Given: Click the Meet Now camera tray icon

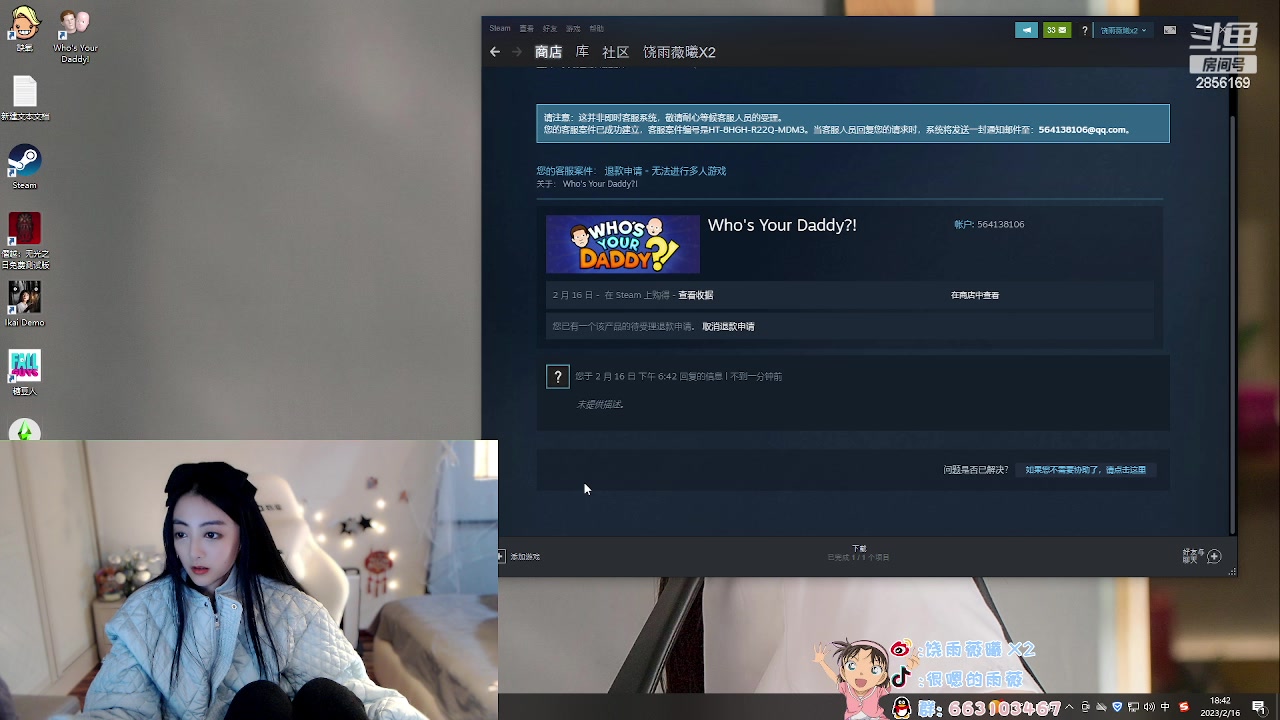Looking at the screenshot, I should [1086, 707].
